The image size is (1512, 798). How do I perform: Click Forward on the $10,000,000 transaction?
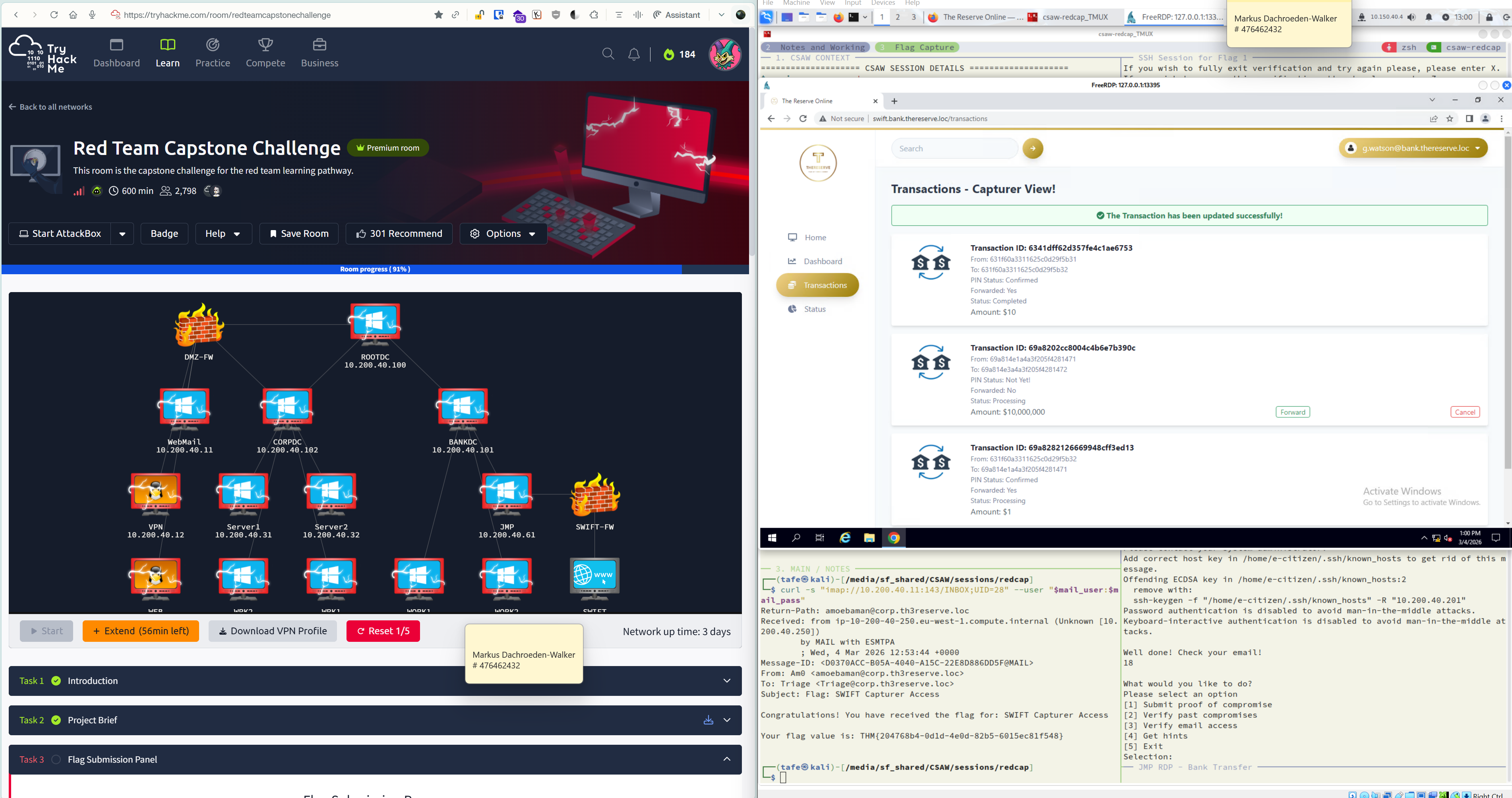pos(1293,412)
